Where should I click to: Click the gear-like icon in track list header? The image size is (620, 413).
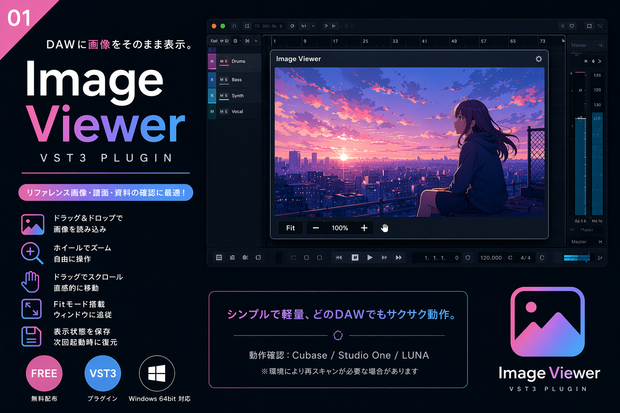click(x=235, y=41)
